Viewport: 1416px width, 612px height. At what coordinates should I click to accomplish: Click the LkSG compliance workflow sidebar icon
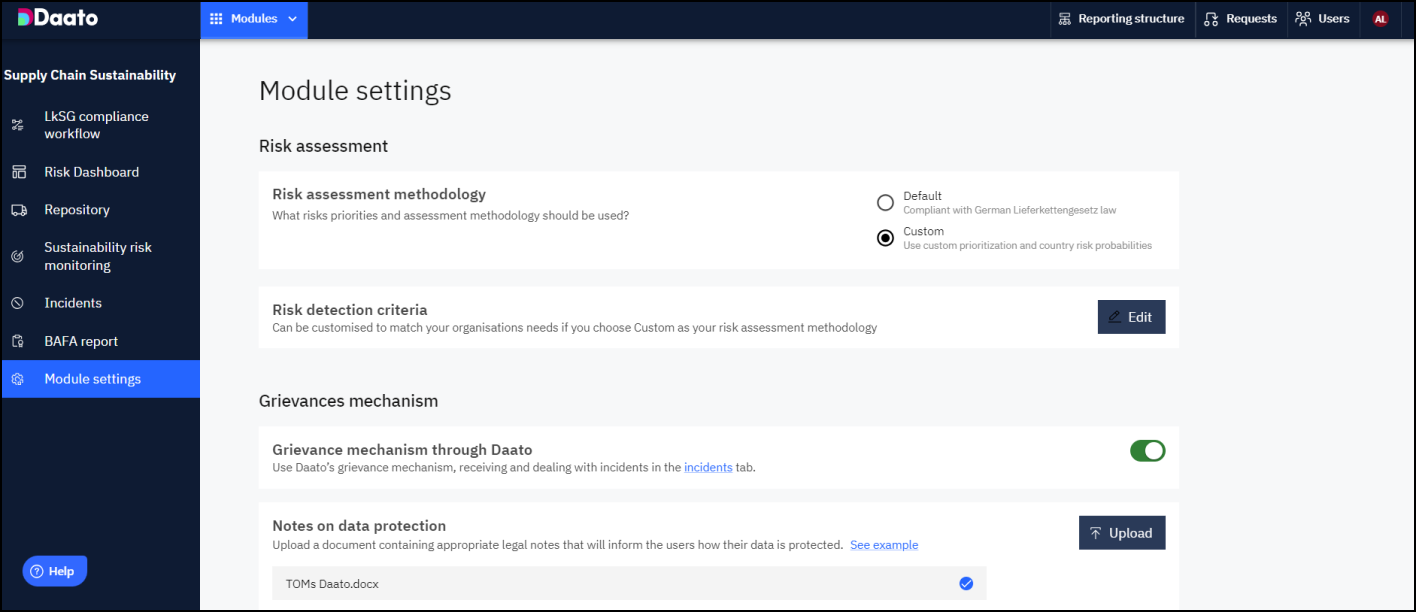pos(17,125)
